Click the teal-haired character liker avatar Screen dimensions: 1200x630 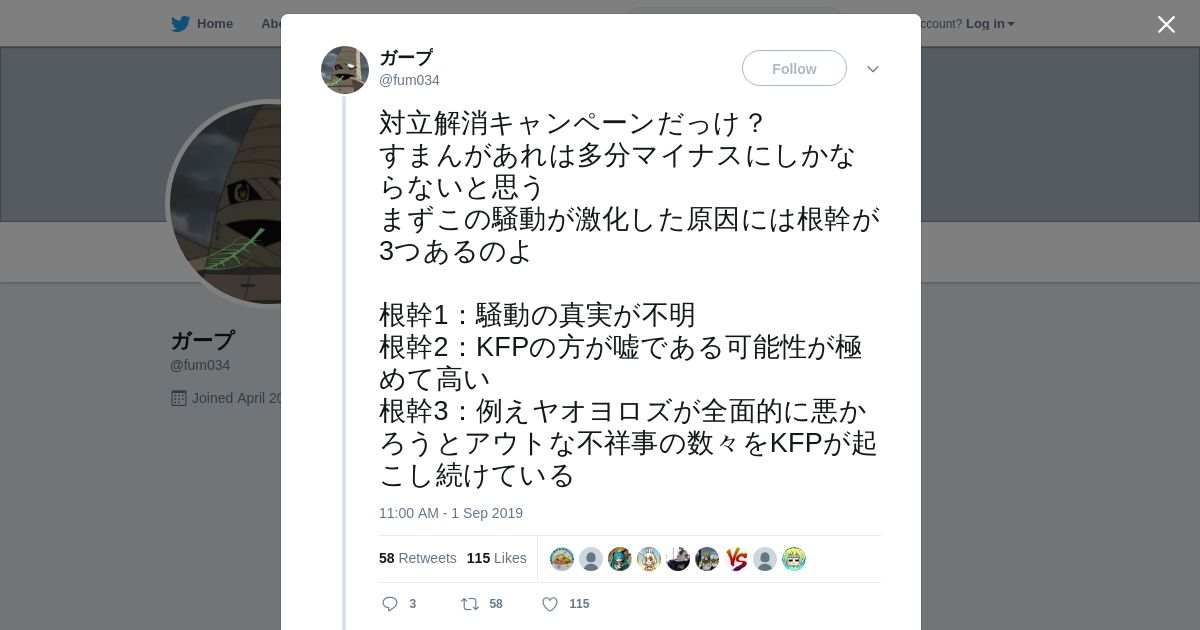coord(620,559)
